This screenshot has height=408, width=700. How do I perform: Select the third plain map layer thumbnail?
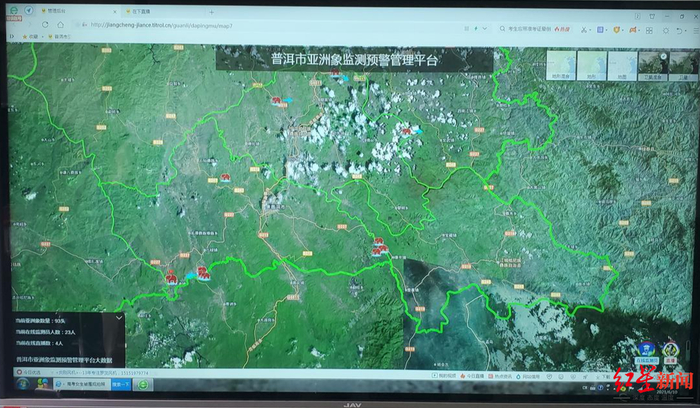pyautogui.click(x=622, y=66)
